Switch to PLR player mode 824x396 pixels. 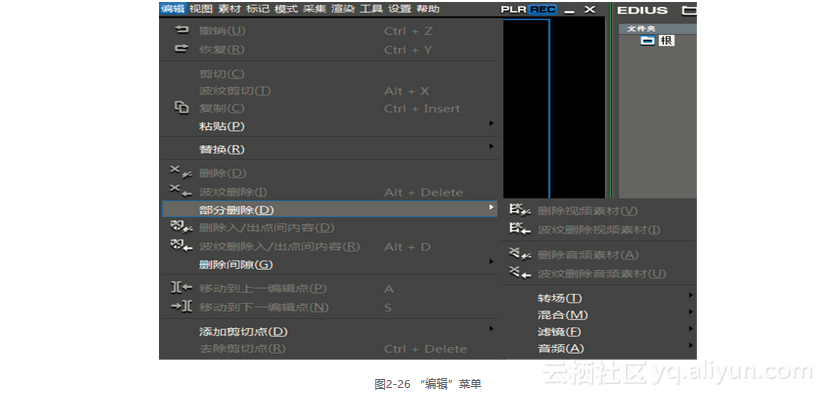514,9
